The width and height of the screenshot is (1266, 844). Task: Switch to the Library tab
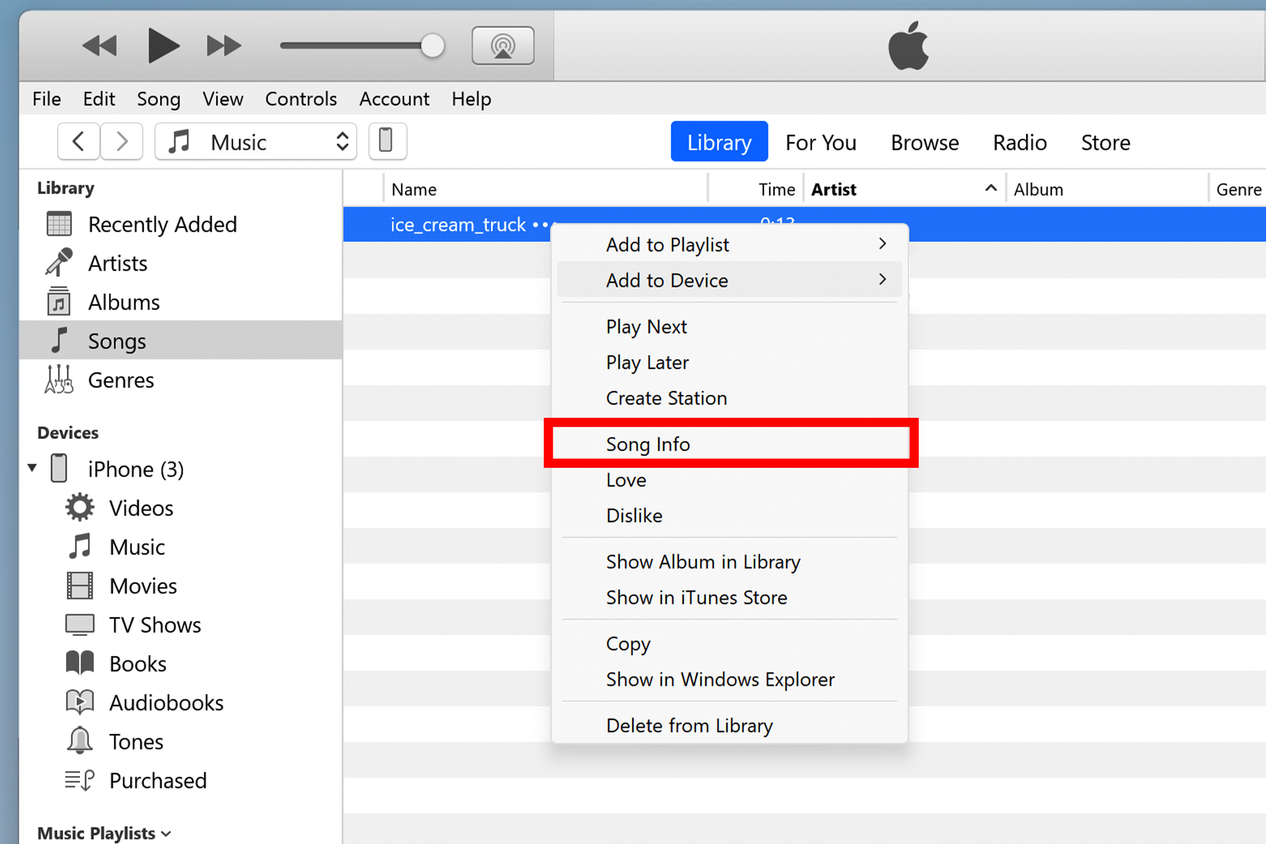(719, 142)
